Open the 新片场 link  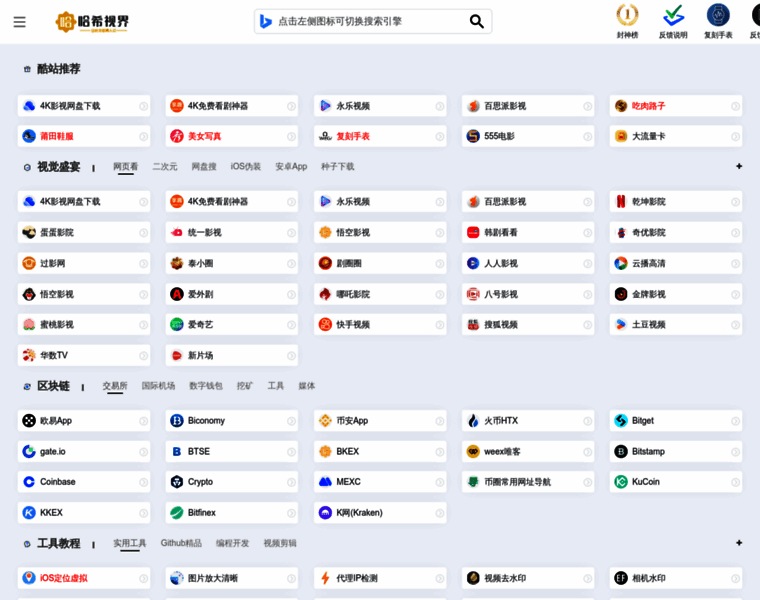[x=232, y=355]
